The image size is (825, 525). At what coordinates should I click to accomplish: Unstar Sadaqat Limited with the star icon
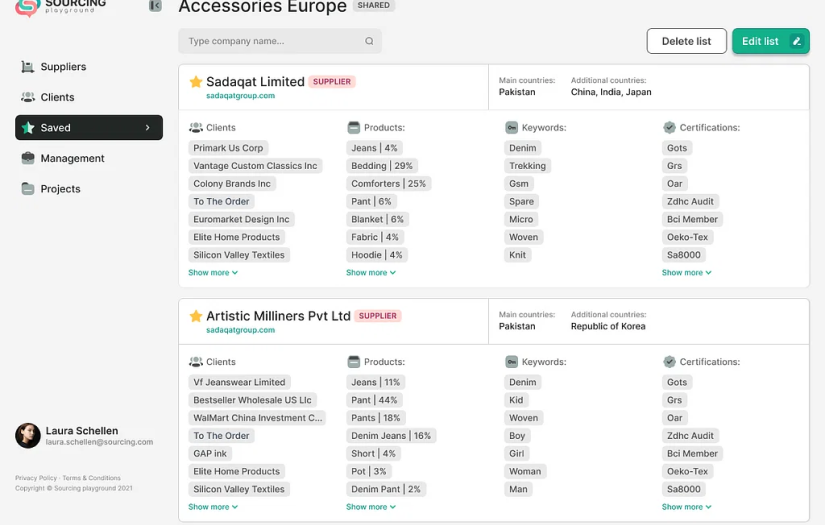click(196, 82)
